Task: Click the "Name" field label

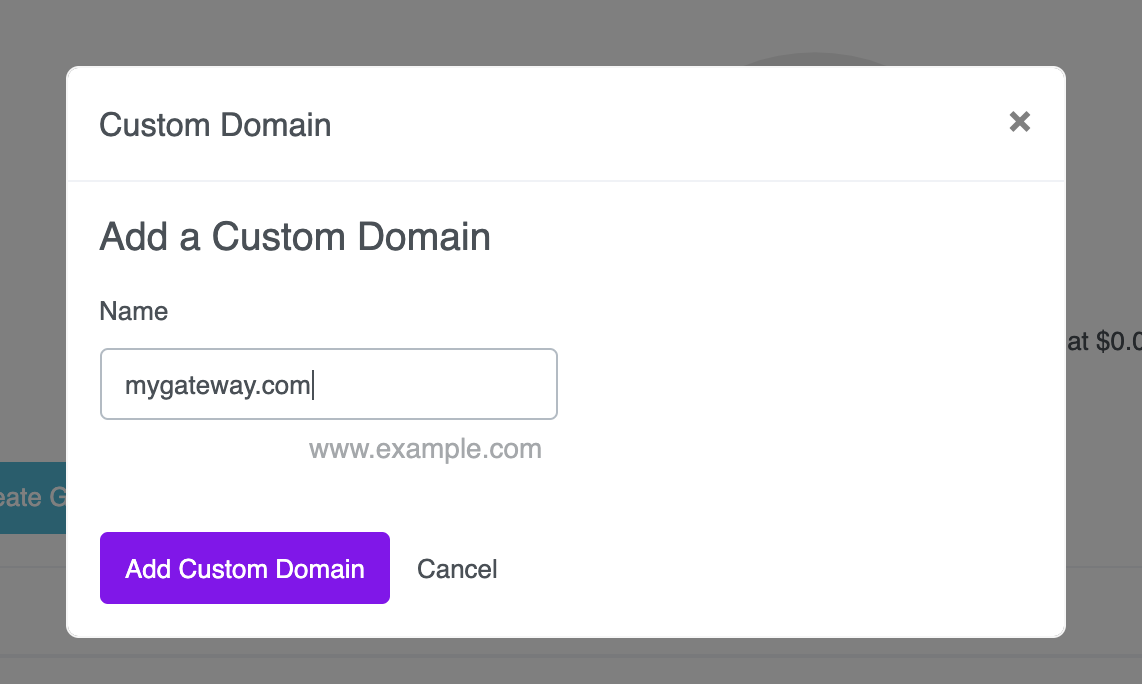Action: (x=133, y=311)
